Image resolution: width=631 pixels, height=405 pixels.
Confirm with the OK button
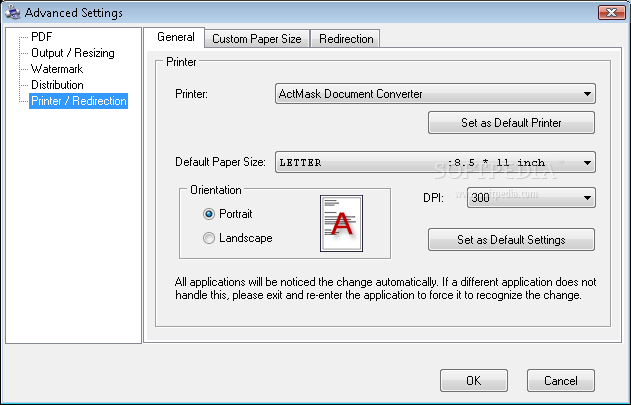click(x=474, y=380)
